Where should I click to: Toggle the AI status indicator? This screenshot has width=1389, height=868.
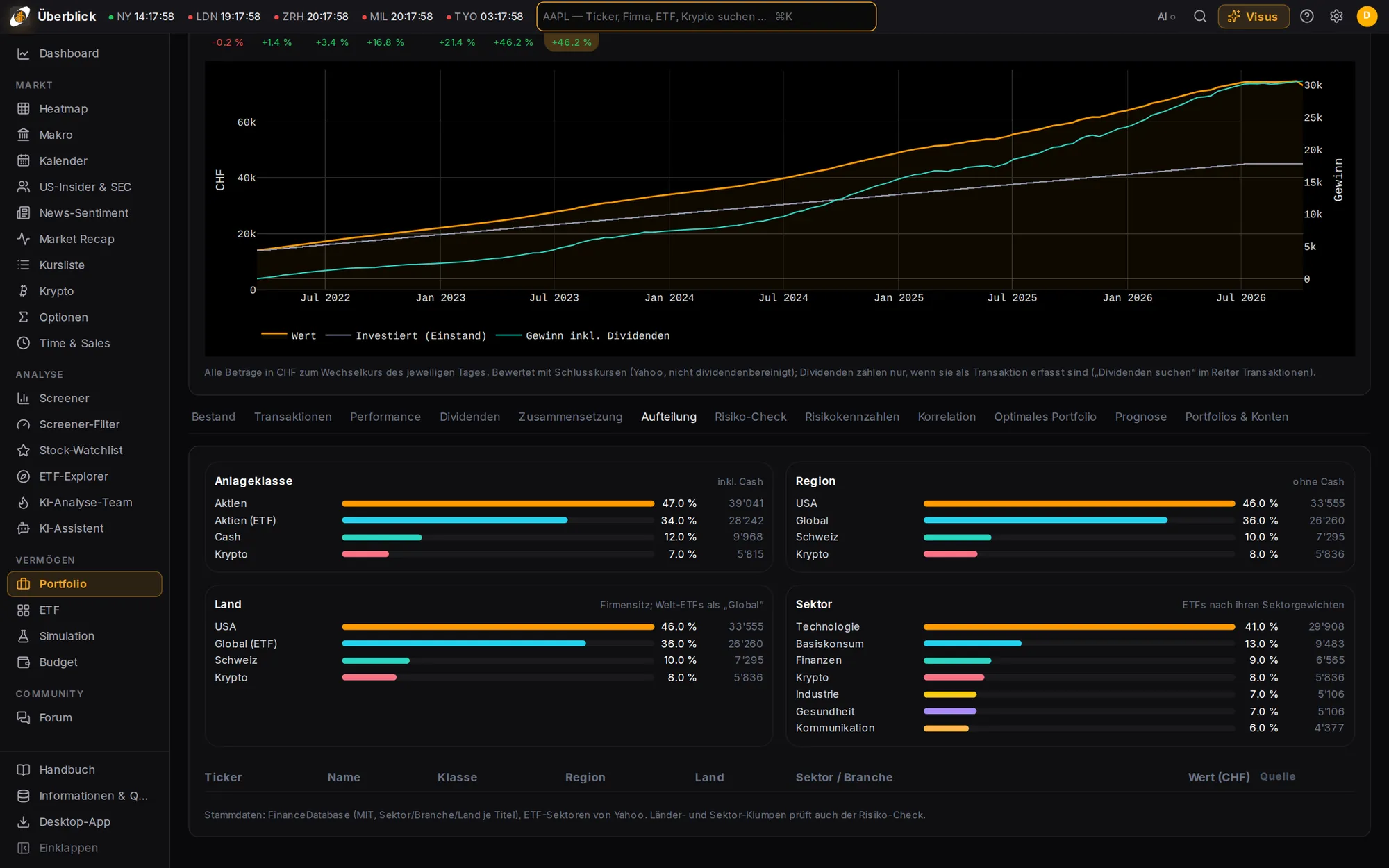coord(1166,17)
